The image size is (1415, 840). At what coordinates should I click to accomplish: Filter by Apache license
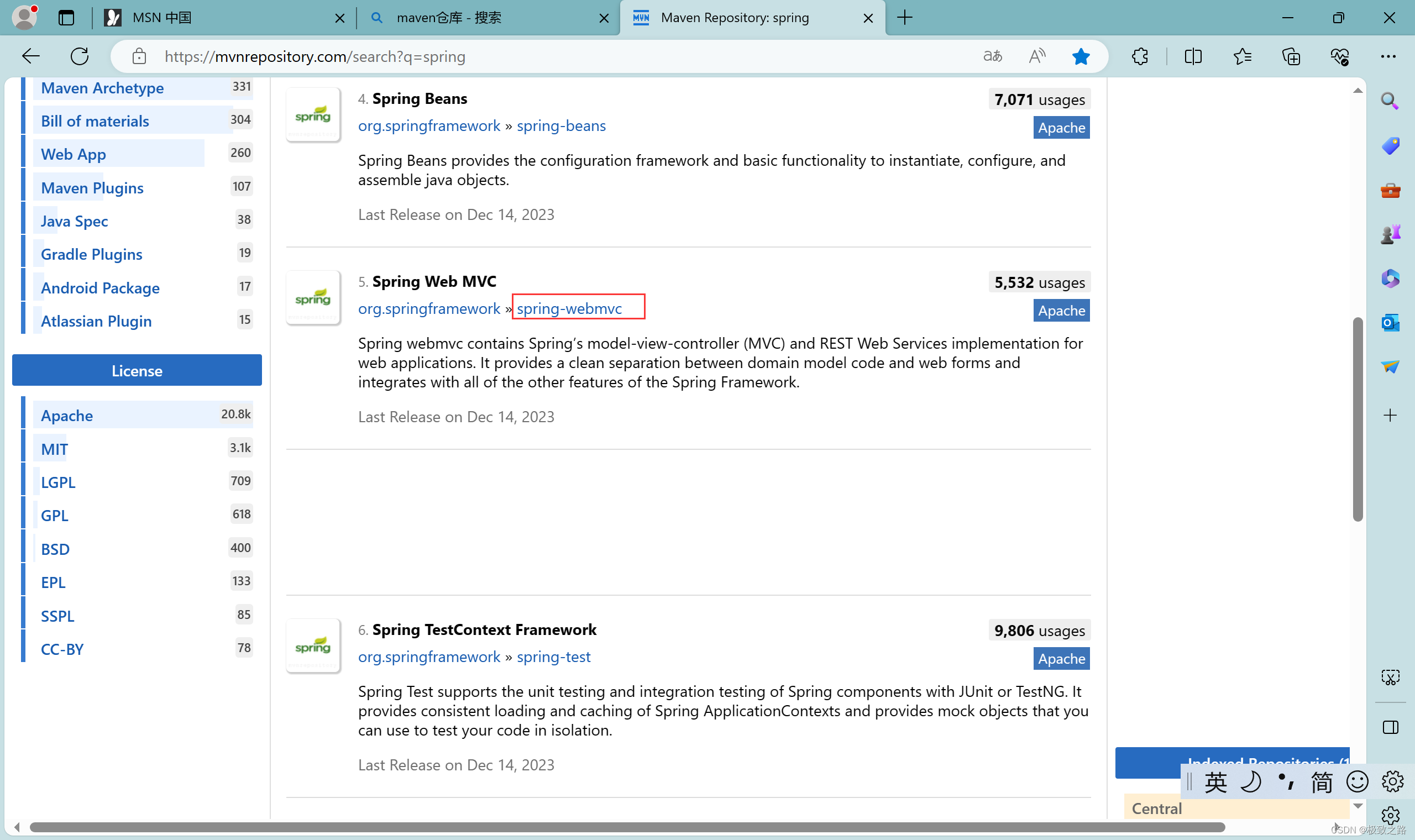click(x=66, y=416)
